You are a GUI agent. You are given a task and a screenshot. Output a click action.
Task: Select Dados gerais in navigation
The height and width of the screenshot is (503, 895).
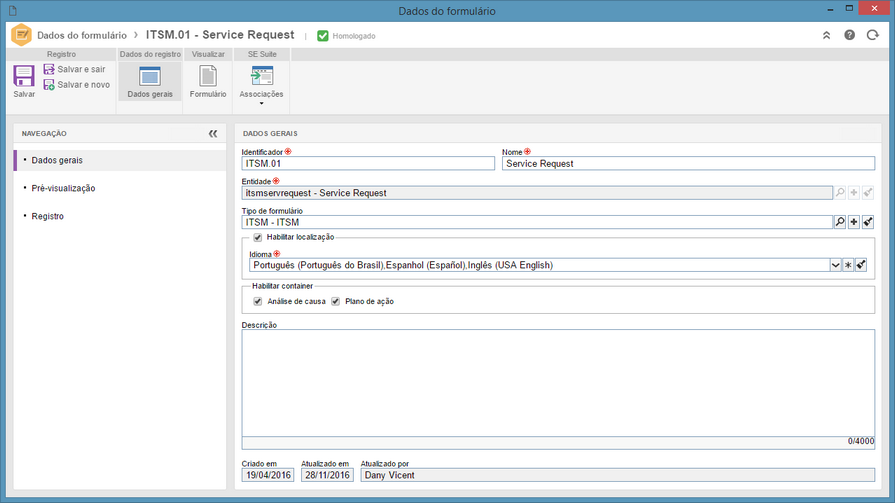[120, 160]
